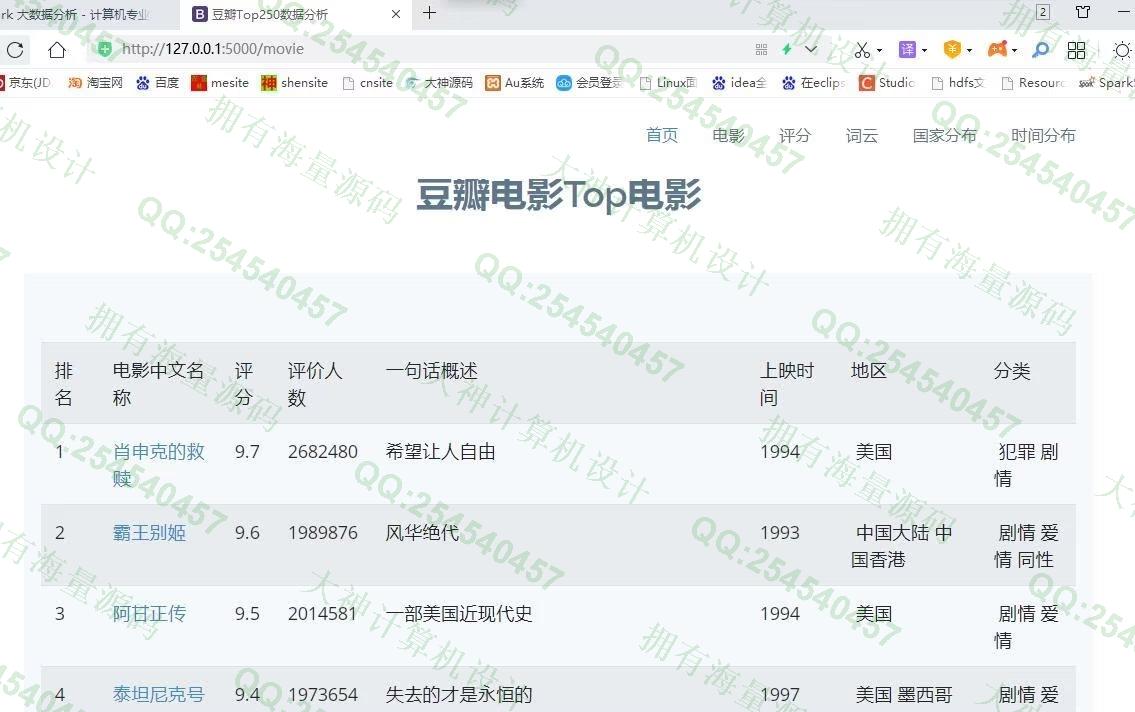
Task: Open the yen shield dropdown arrow
Action: click(x=969, y=51)
